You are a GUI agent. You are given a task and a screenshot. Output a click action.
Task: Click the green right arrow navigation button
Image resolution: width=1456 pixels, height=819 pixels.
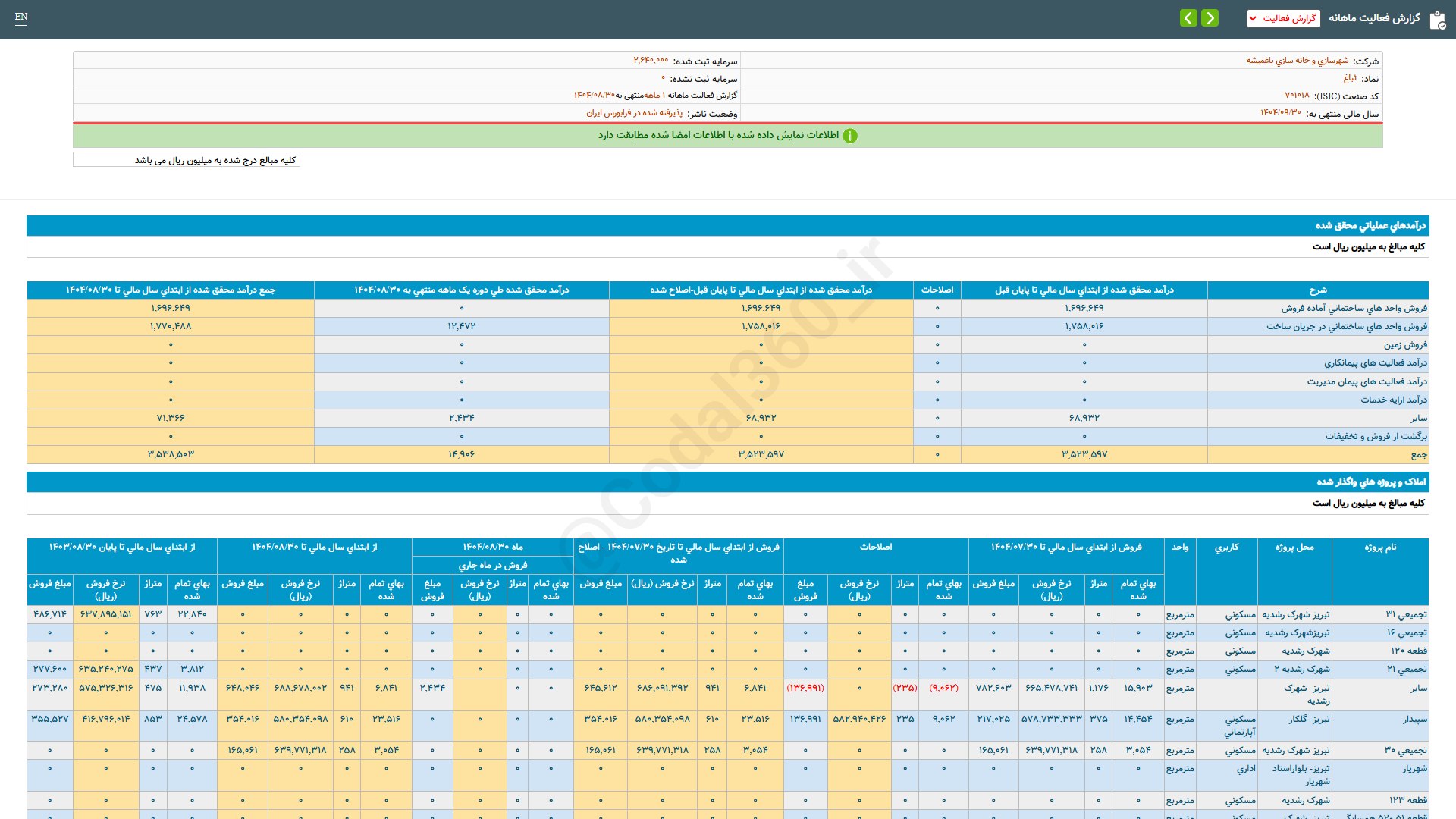1210,17
